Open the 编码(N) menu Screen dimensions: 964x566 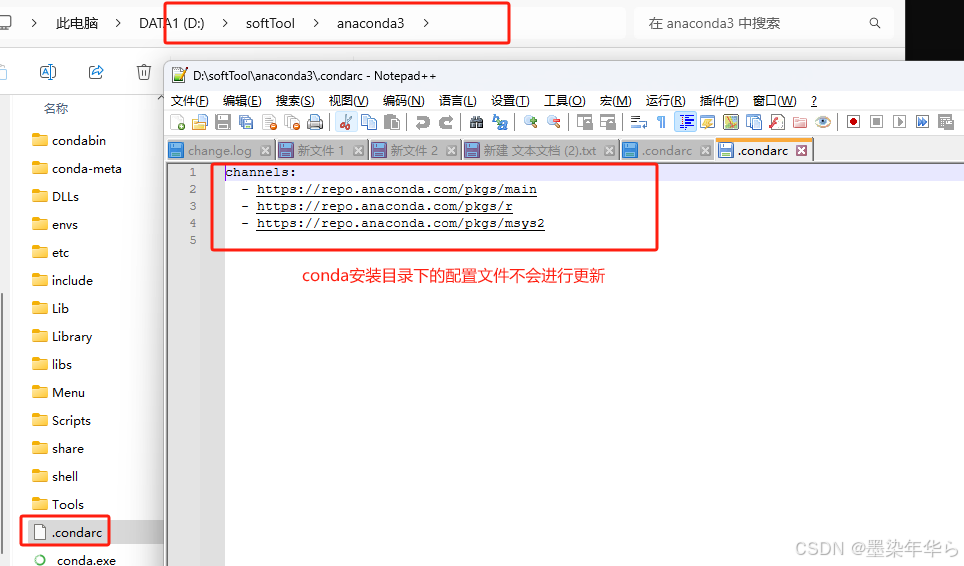(403, 101)
